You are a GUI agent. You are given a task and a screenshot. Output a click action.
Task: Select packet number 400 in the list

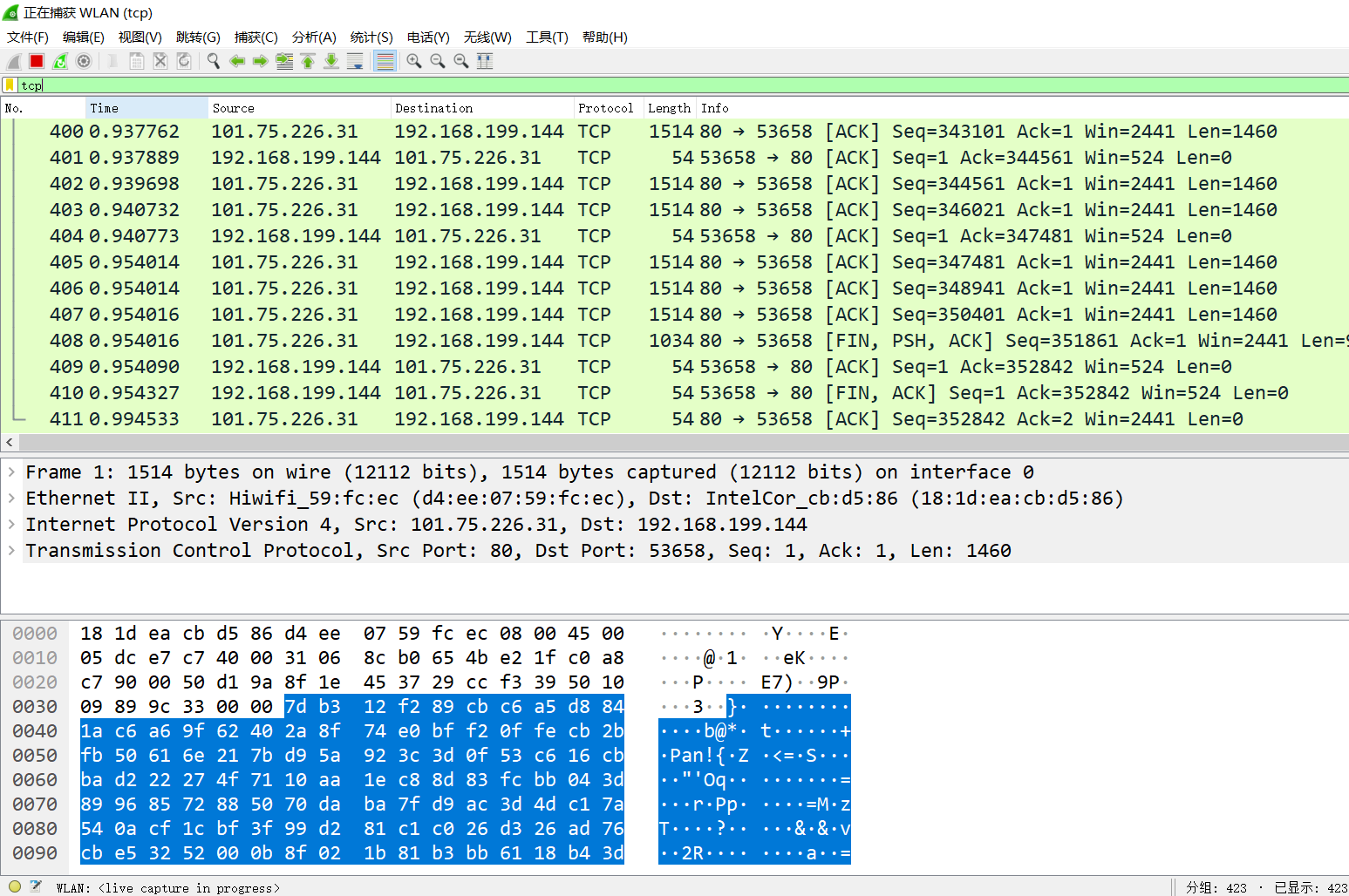(x=675, y=131)
